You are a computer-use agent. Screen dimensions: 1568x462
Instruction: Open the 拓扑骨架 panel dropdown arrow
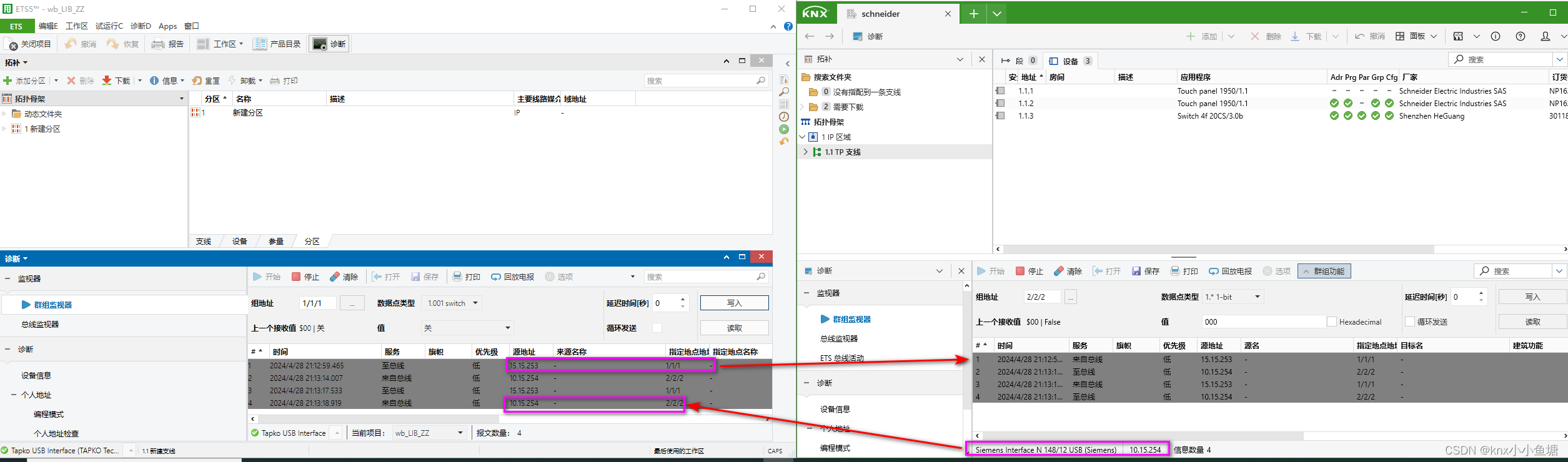182,99
